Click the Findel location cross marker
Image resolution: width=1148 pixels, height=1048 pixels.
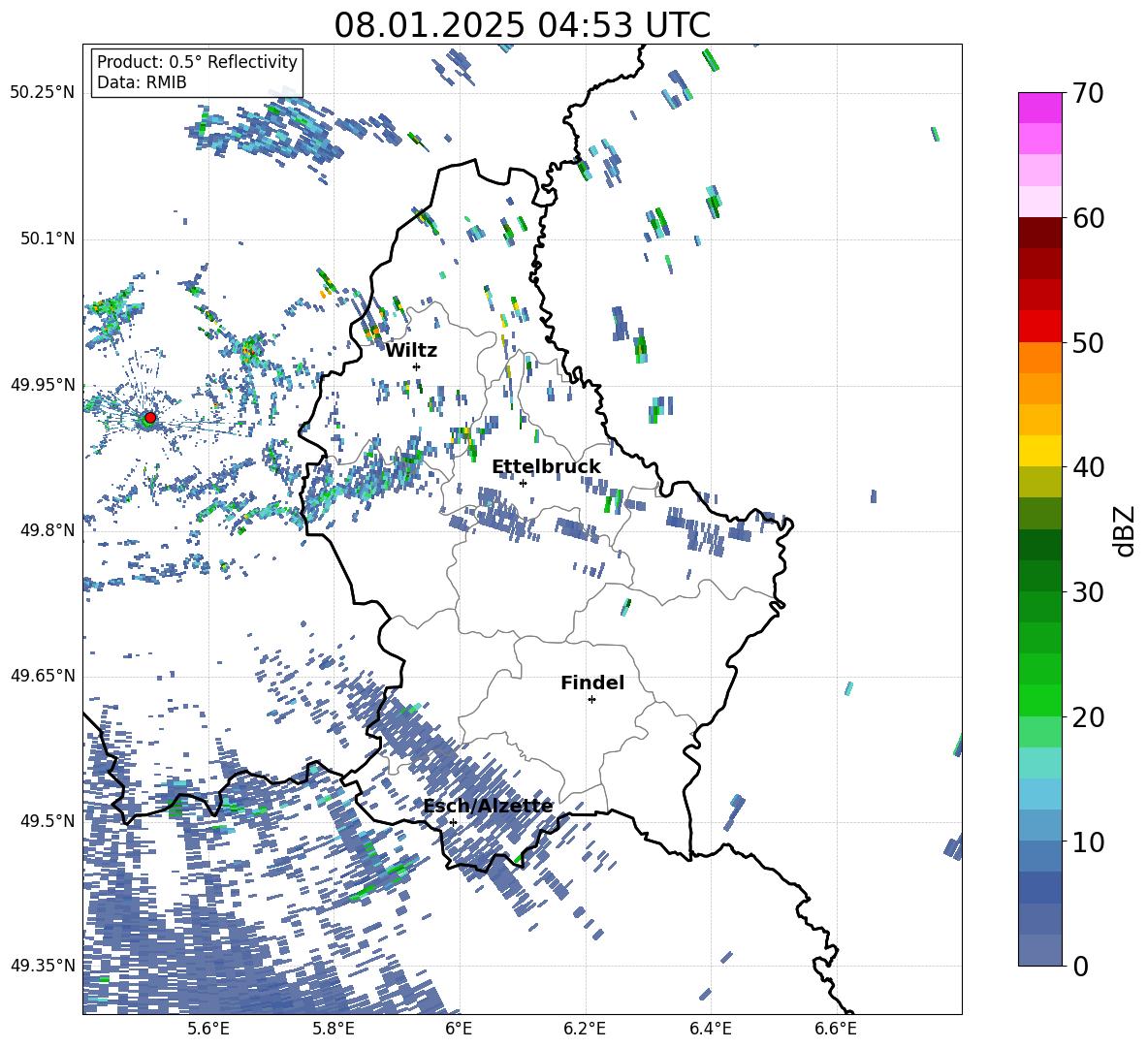pos(591,700)
